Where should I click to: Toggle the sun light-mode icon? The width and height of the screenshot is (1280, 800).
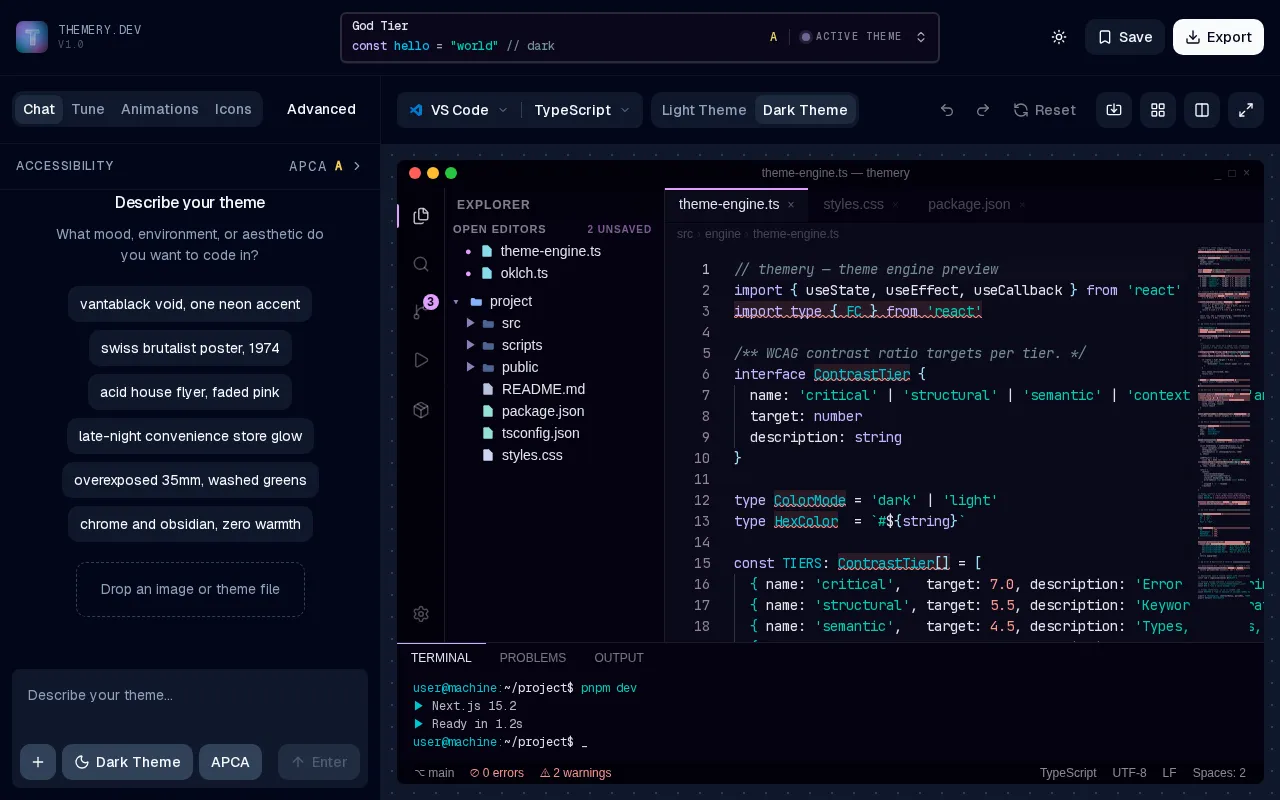point(1059,37)
